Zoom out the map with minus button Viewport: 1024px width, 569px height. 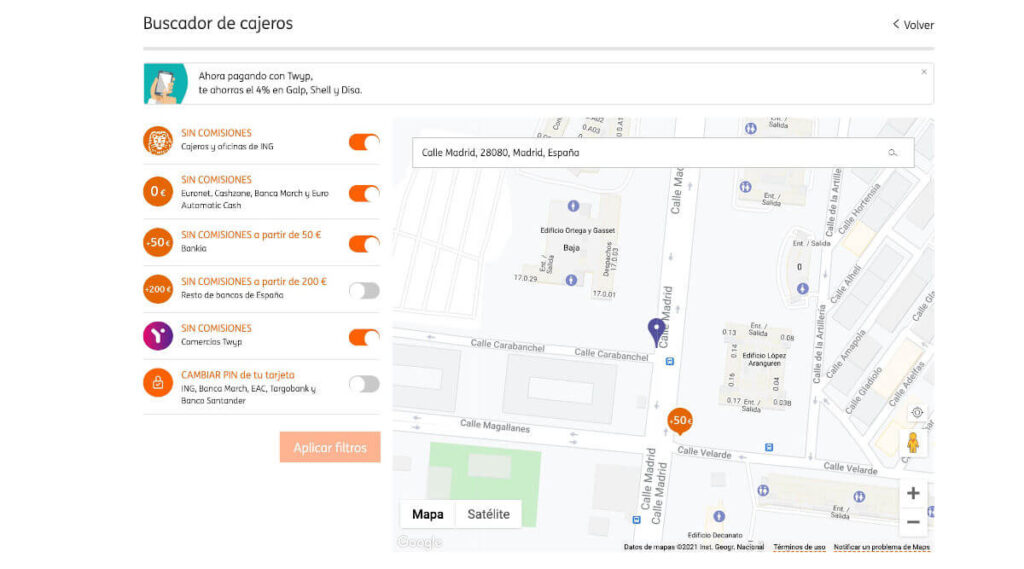[913, 522]
